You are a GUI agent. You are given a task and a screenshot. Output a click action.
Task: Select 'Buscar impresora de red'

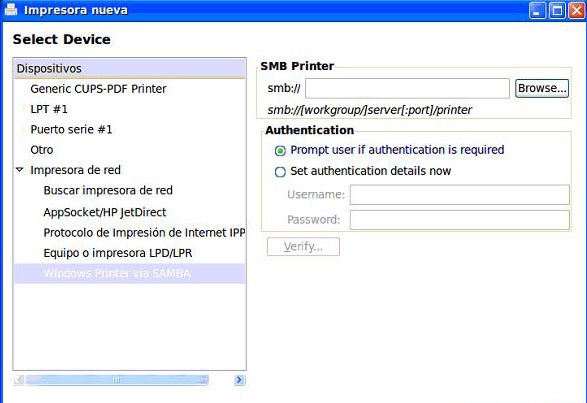[108, 190]
